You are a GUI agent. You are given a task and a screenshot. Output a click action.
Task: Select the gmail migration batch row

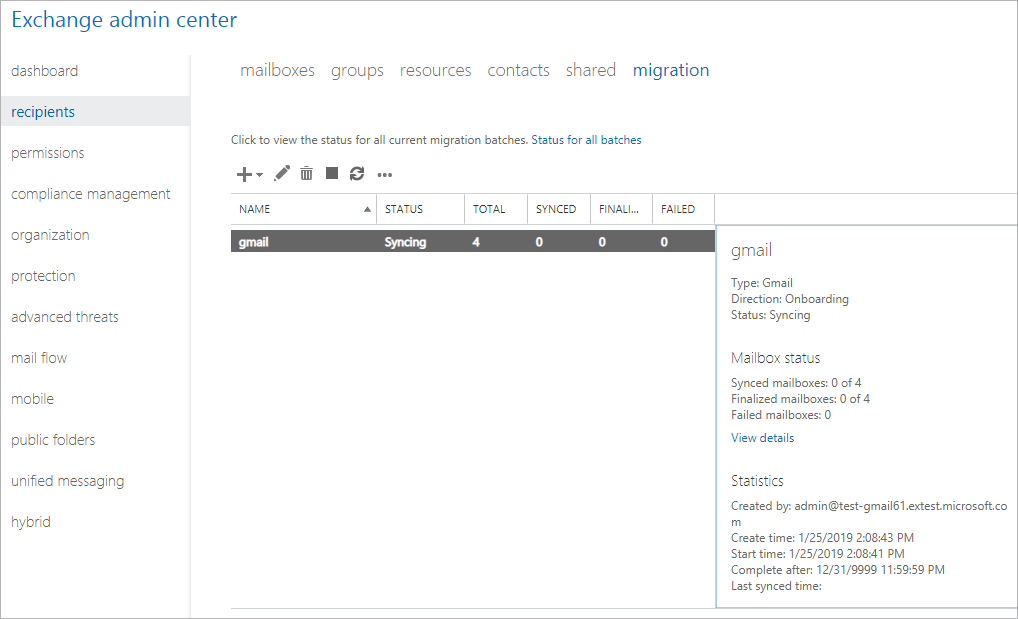click(x=473, y=242)
